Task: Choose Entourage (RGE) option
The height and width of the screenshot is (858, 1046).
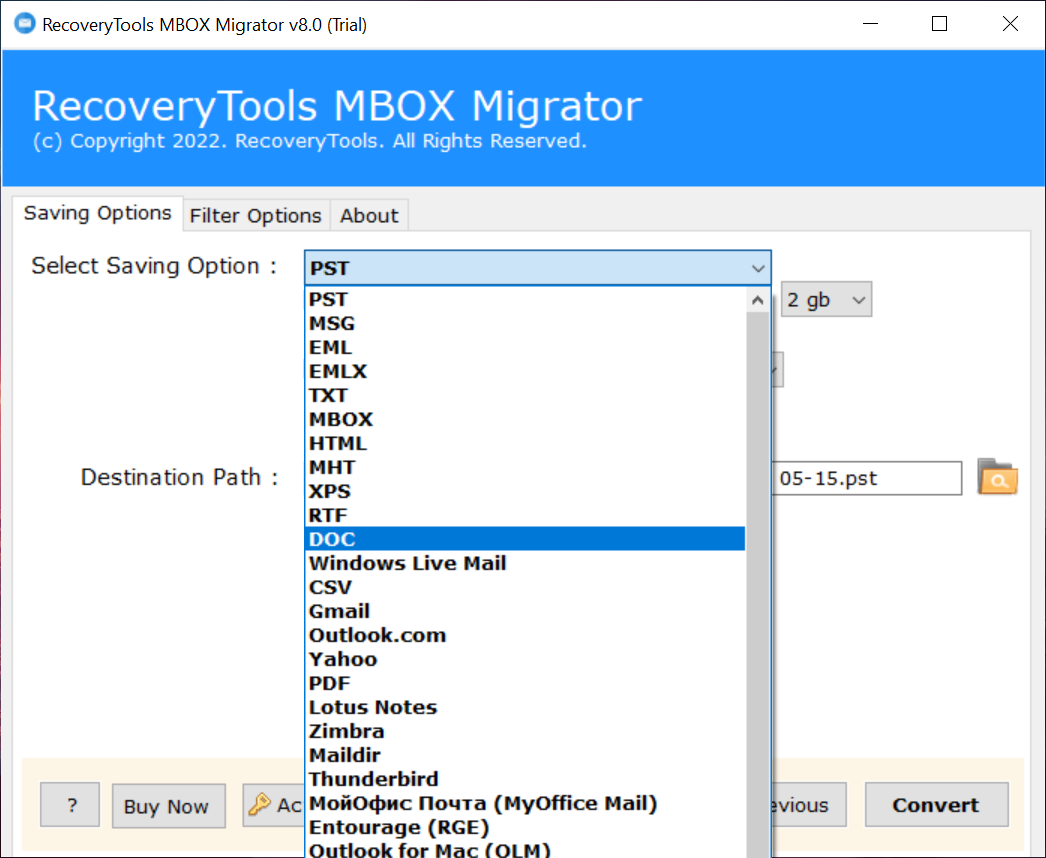Action: point(525,828)
